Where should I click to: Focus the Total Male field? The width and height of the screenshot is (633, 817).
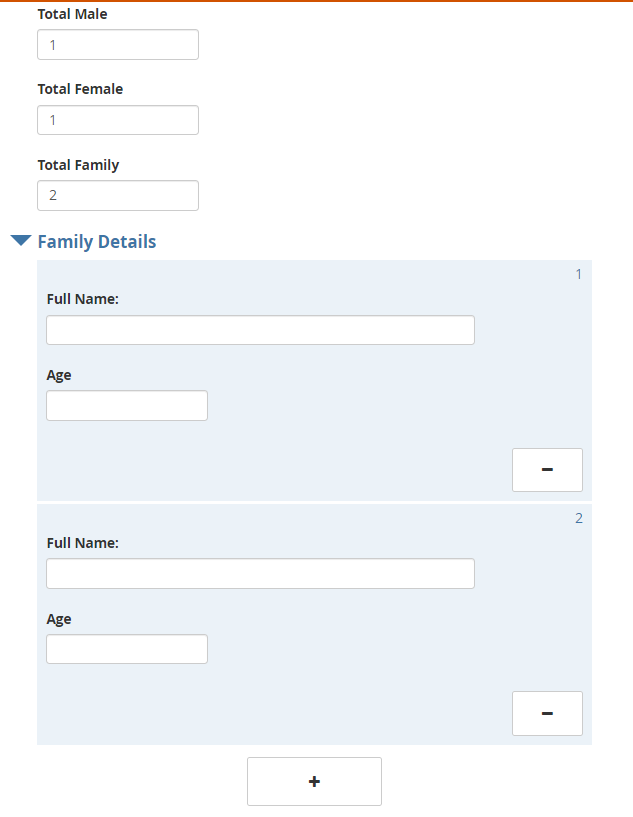118,45
